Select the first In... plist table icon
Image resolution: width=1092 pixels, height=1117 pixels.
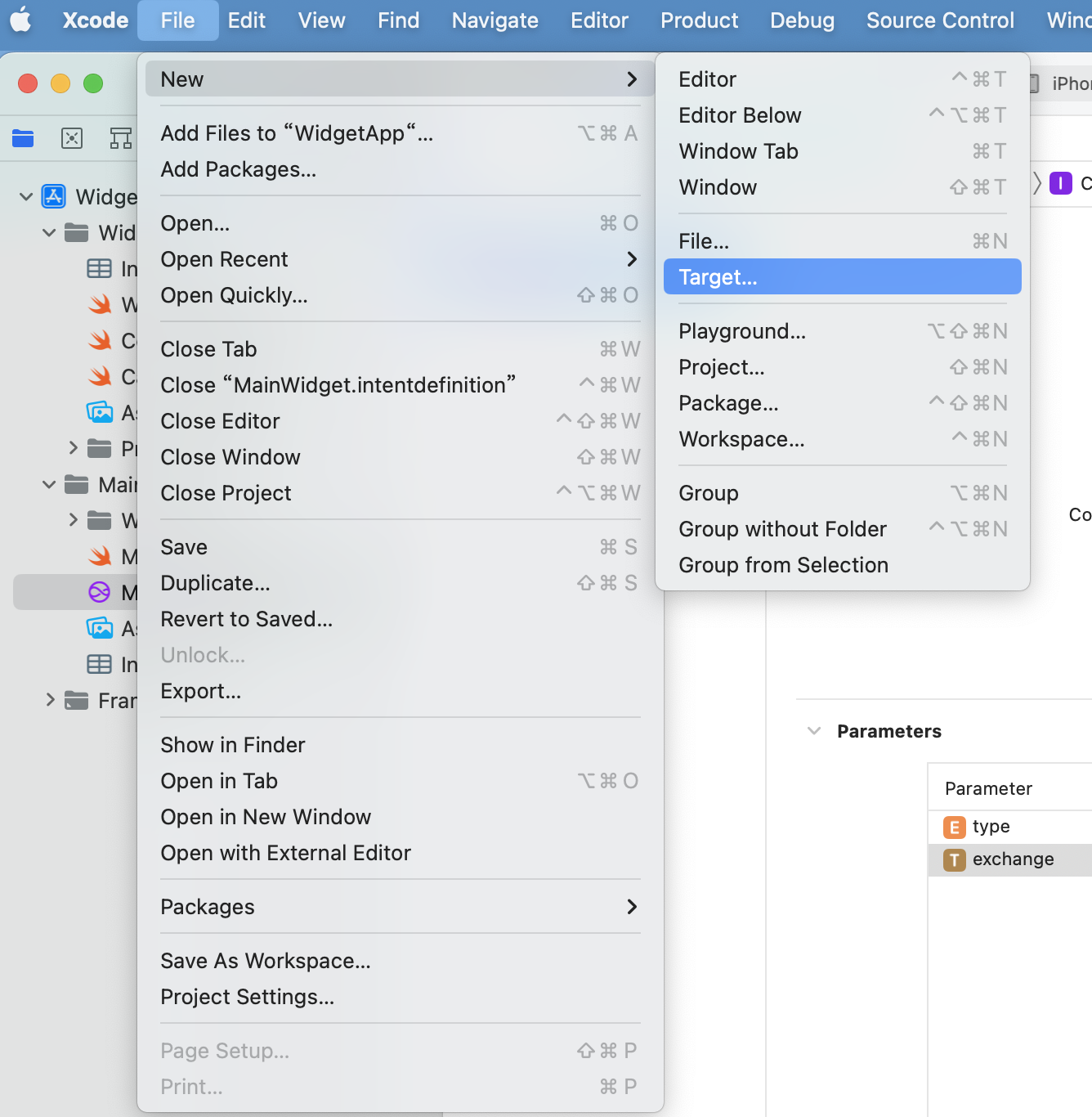pyautogui.click(x=100, y=268)
